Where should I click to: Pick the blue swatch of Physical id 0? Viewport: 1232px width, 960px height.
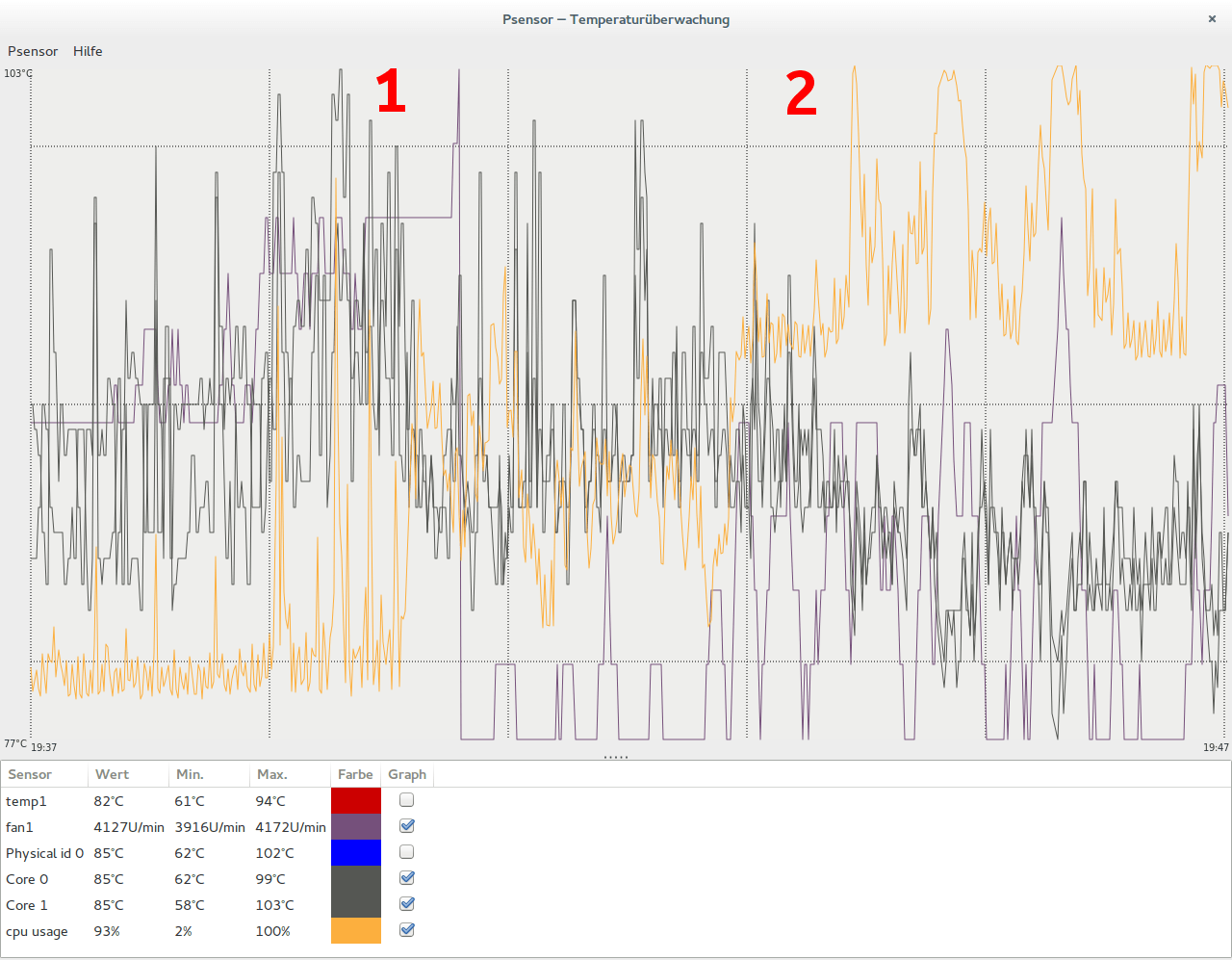356,853
